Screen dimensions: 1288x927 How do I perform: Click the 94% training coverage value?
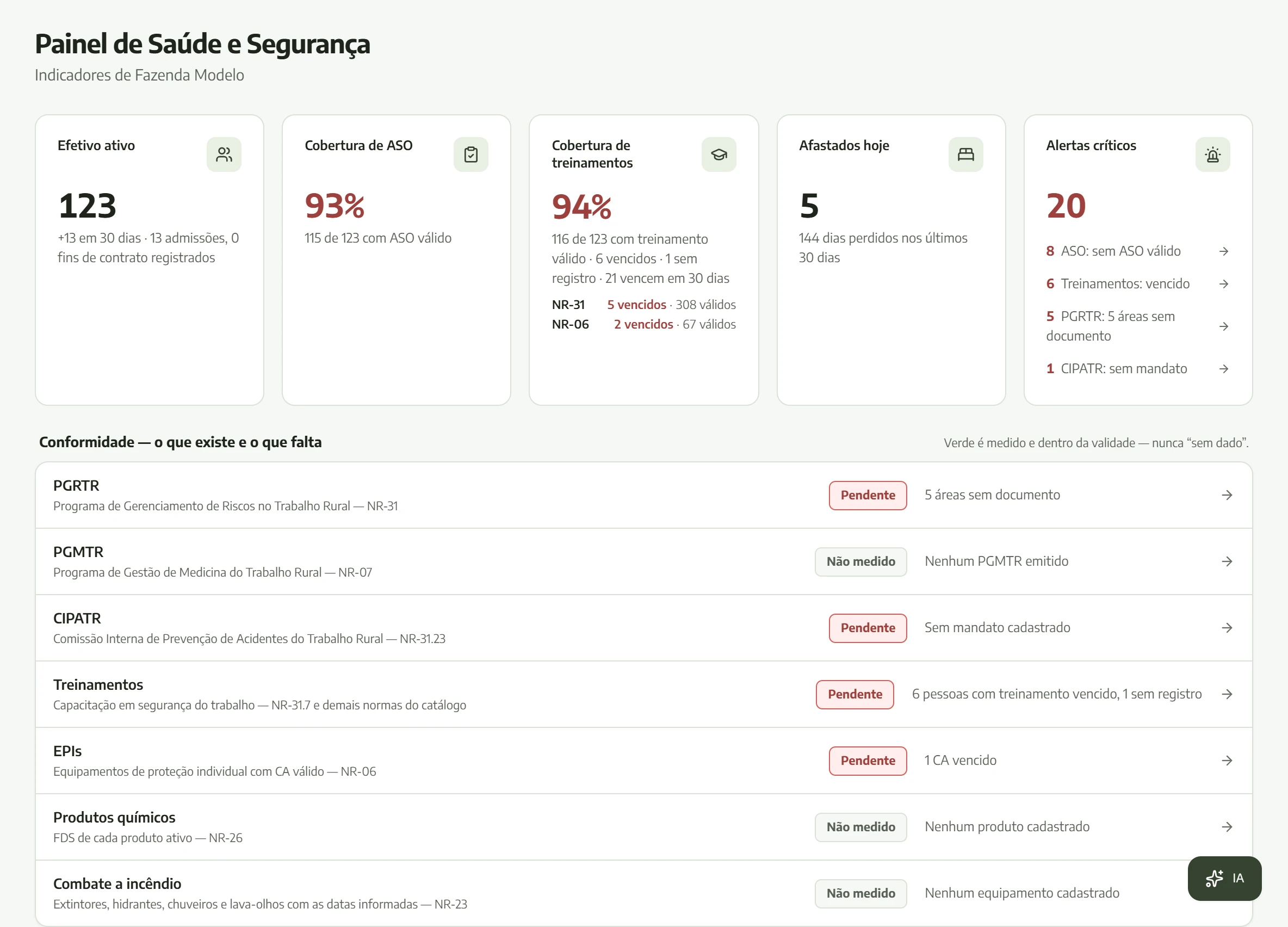pos(581,207)
